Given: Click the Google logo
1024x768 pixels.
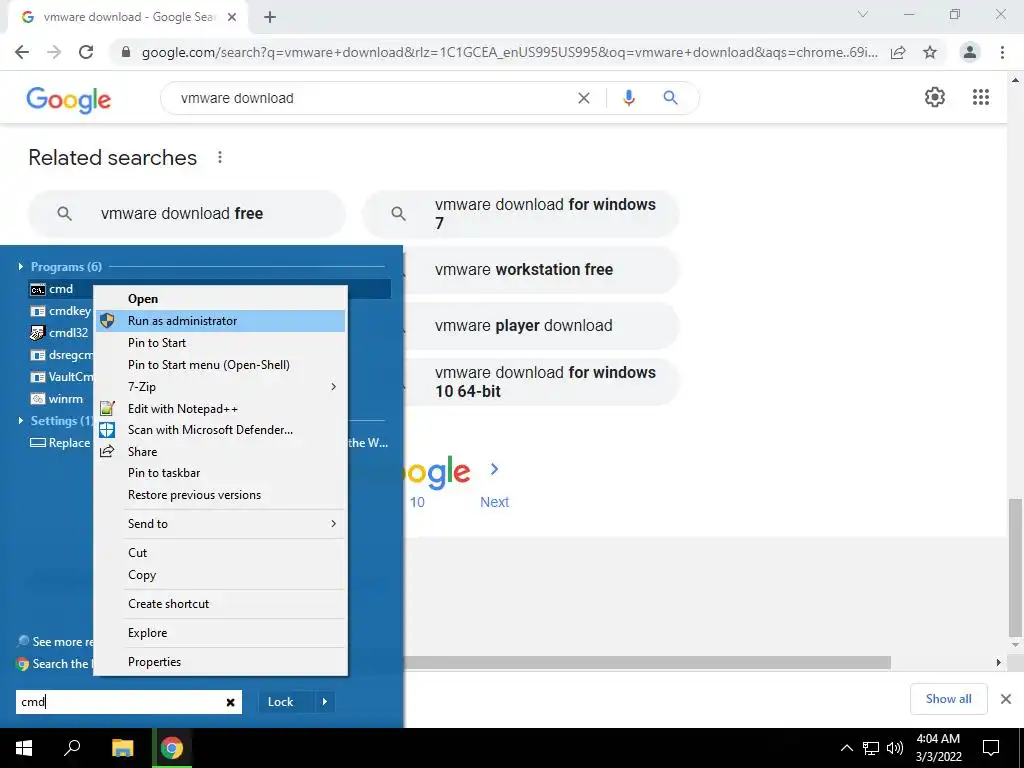Looking at the screenshot, I should point(69,100).
